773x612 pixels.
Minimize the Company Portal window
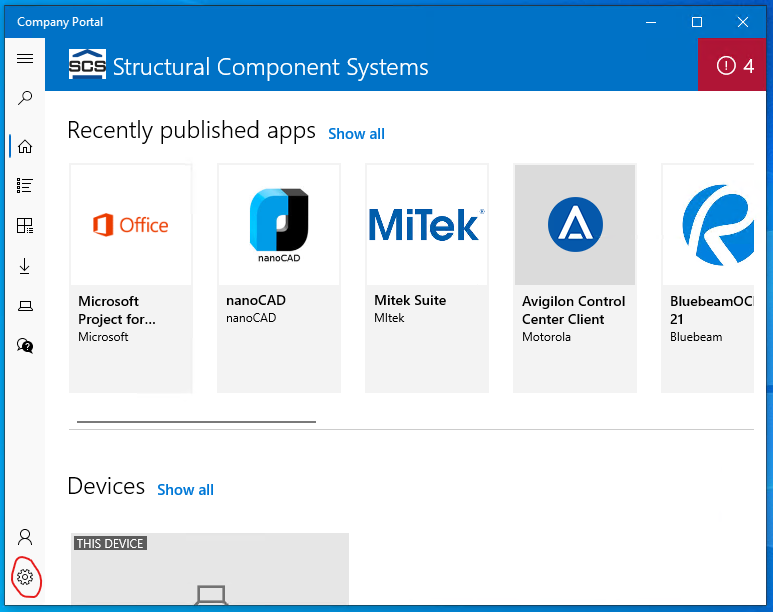click(x=651, y=22)
